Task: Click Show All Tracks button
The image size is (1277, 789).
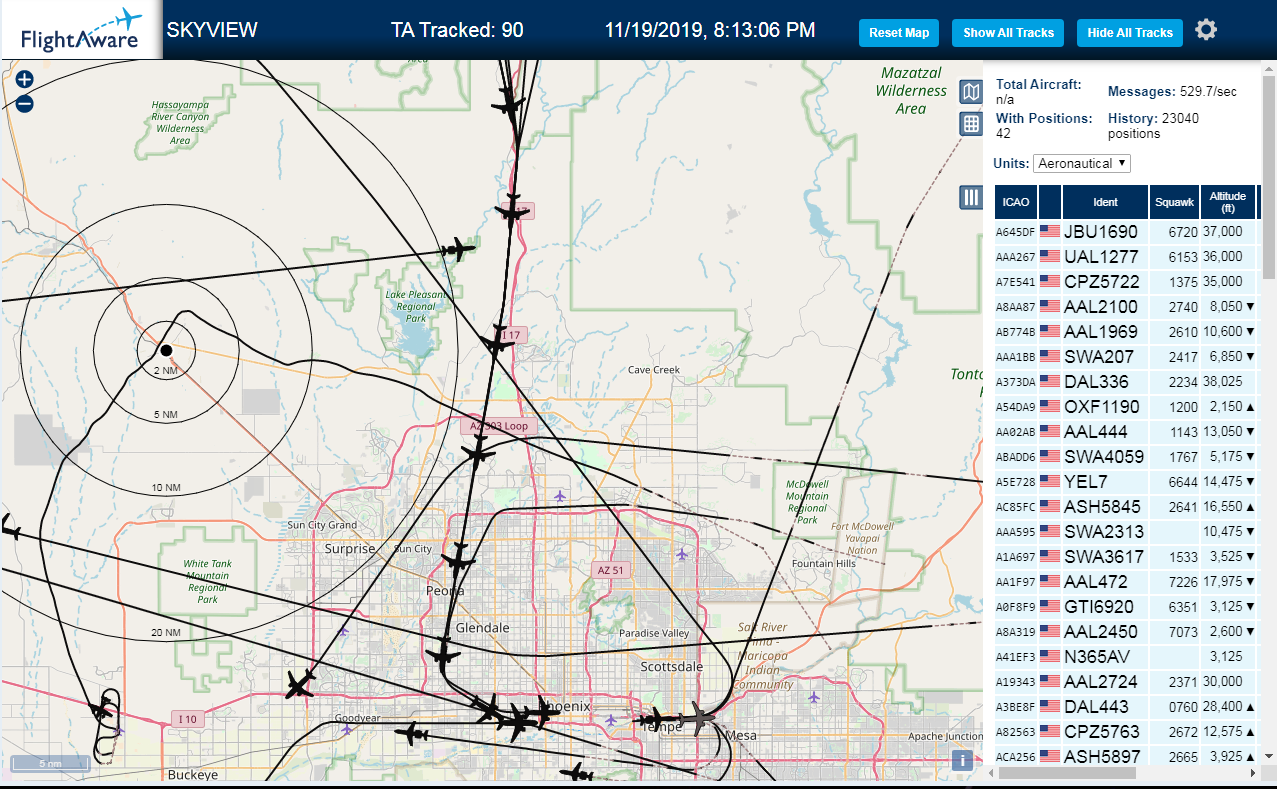Action: [1008, 33]
